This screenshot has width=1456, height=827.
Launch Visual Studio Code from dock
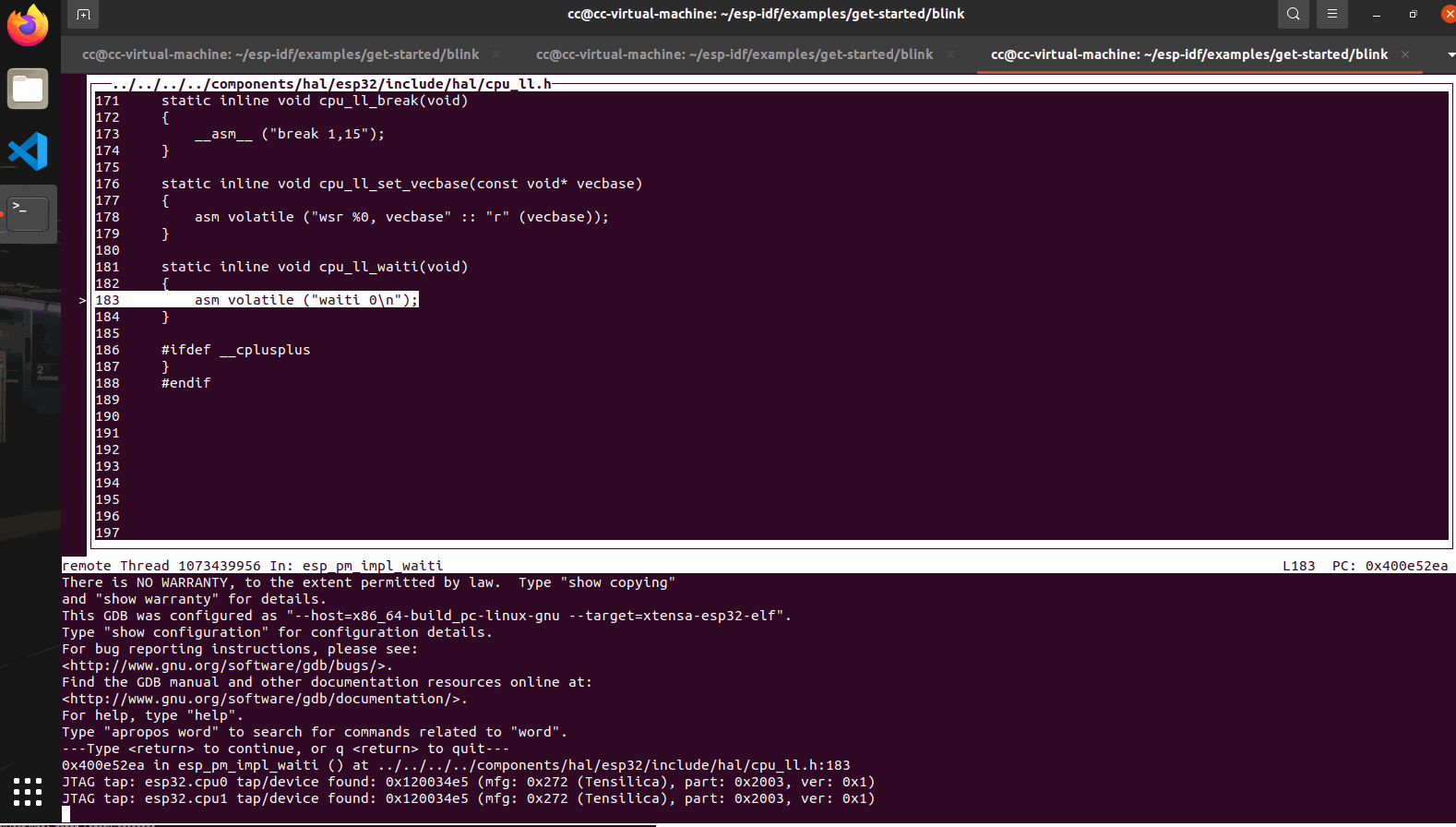click(28, 151)
